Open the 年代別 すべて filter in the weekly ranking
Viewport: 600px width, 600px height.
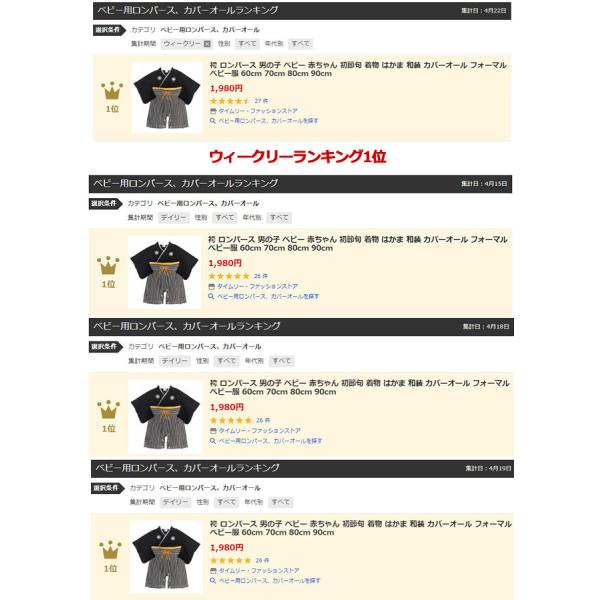coord(300,44)
